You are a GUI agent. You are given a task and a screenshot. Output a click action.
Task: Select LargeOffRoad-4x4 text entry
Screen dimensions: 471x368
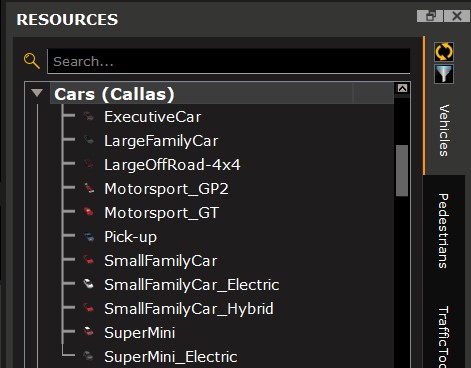[172, 165]
